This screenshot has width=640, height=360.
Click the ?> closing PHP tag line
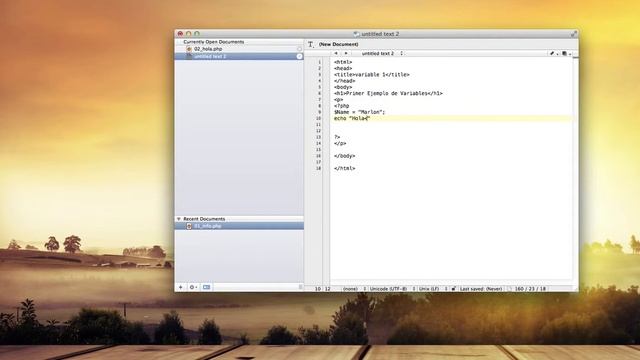(337, 137)
